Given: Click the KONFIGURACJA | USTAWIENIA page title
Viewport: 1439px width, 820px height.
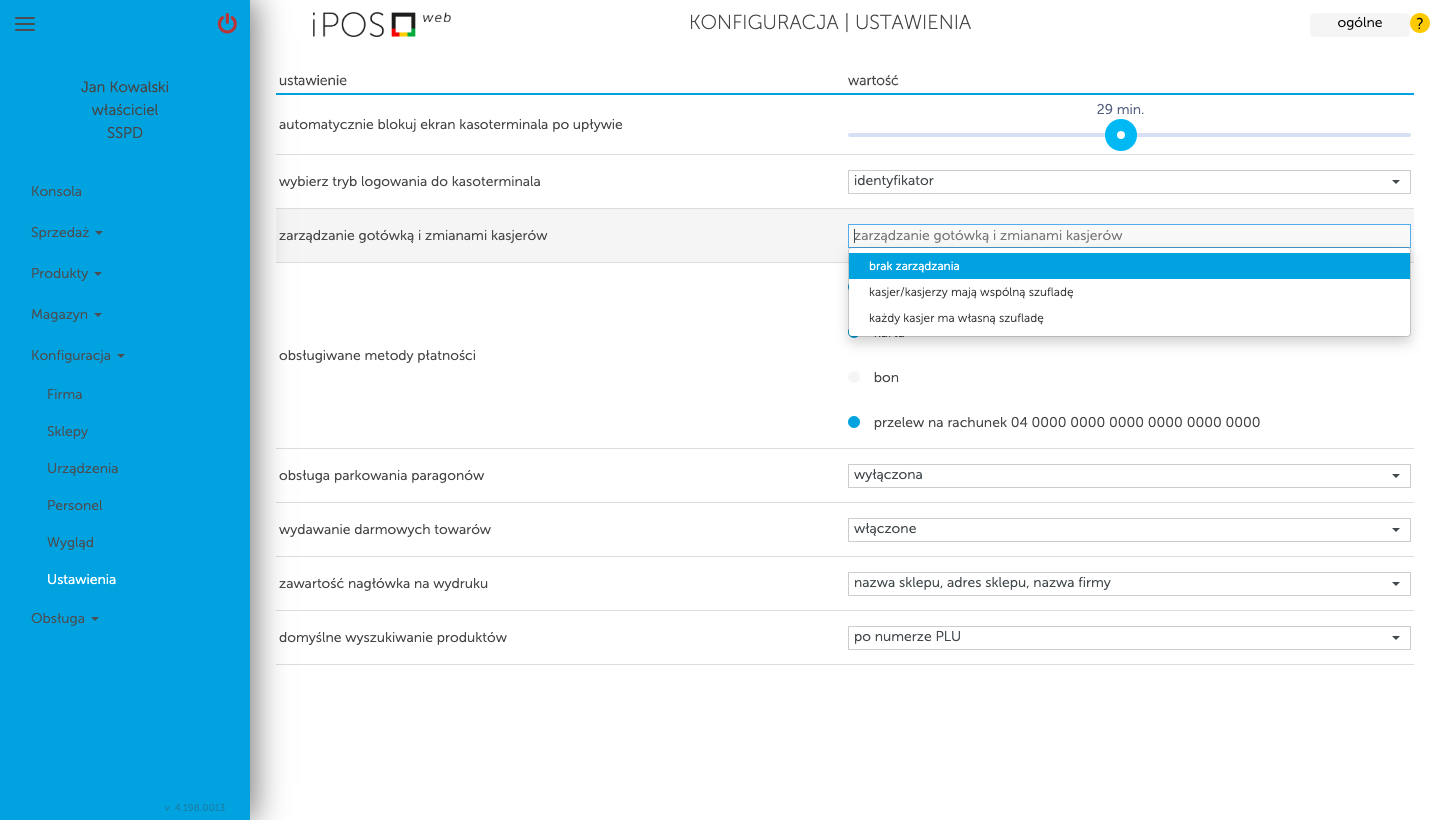Looking at the screenshot, I should point(830,22).
